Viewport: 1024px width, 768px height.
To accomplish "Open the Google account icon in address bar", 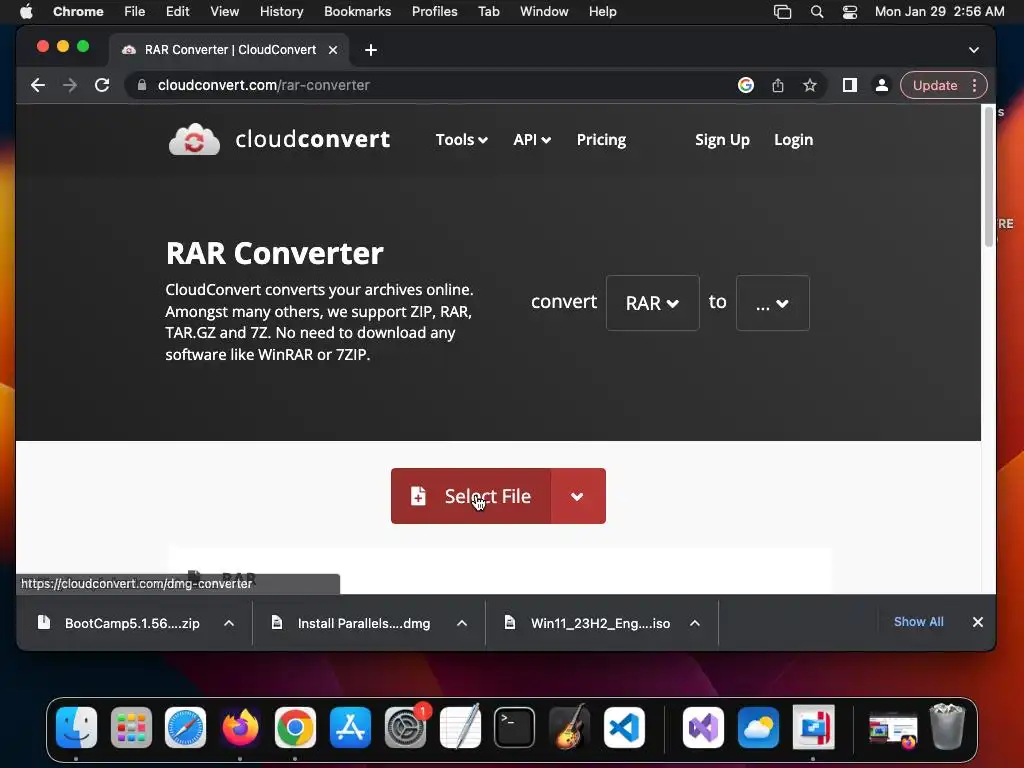I will pyautogui.click(x=746, y=85).
